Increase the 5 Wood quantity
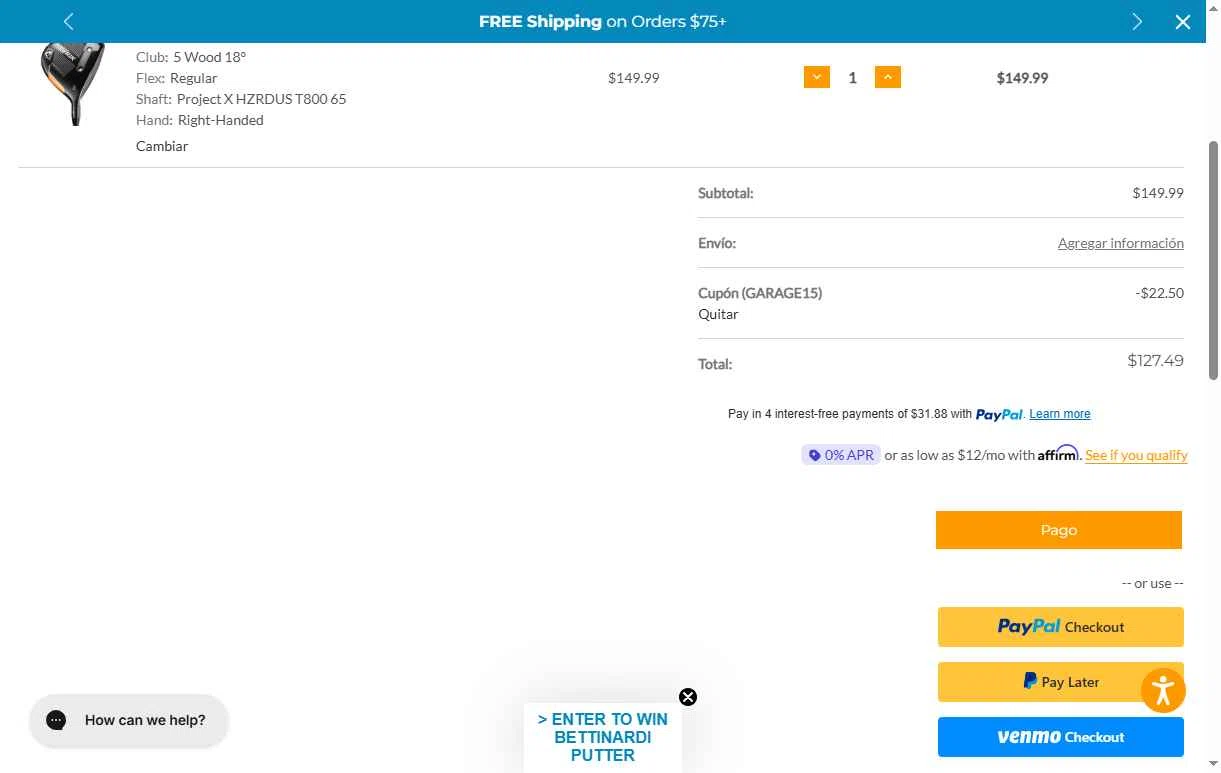The height and width of the screenshot is (773, 1221). 888,77
